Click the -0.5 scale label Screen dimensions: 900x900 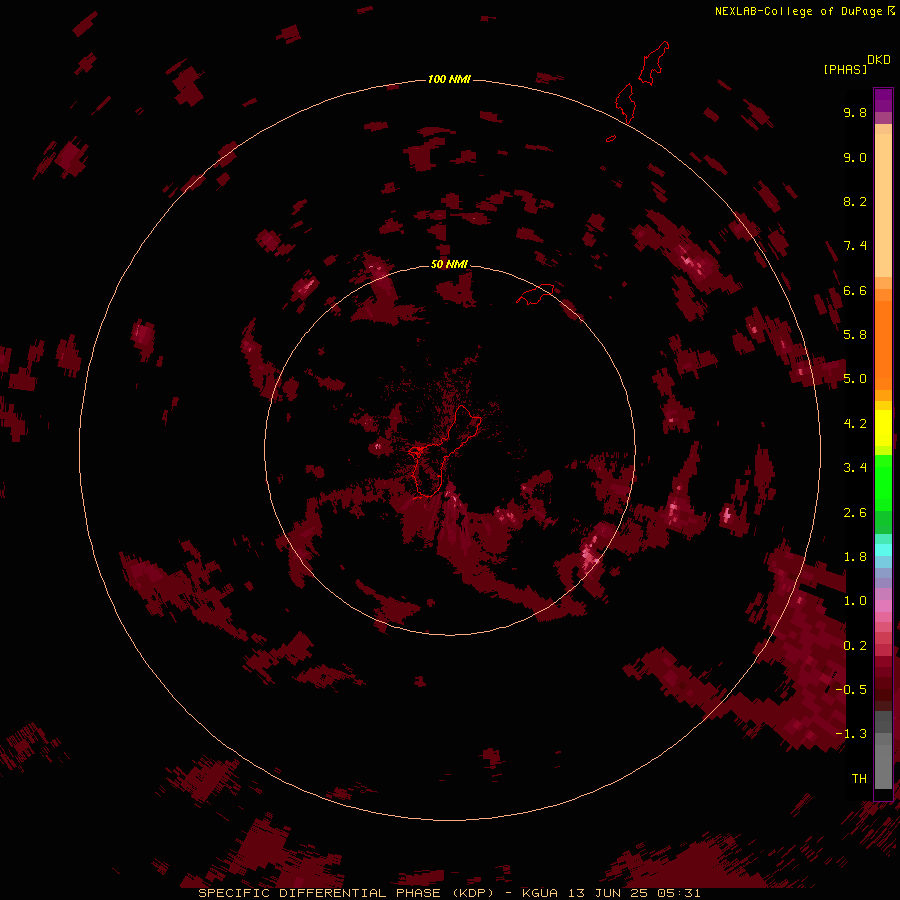pos(851,689)
